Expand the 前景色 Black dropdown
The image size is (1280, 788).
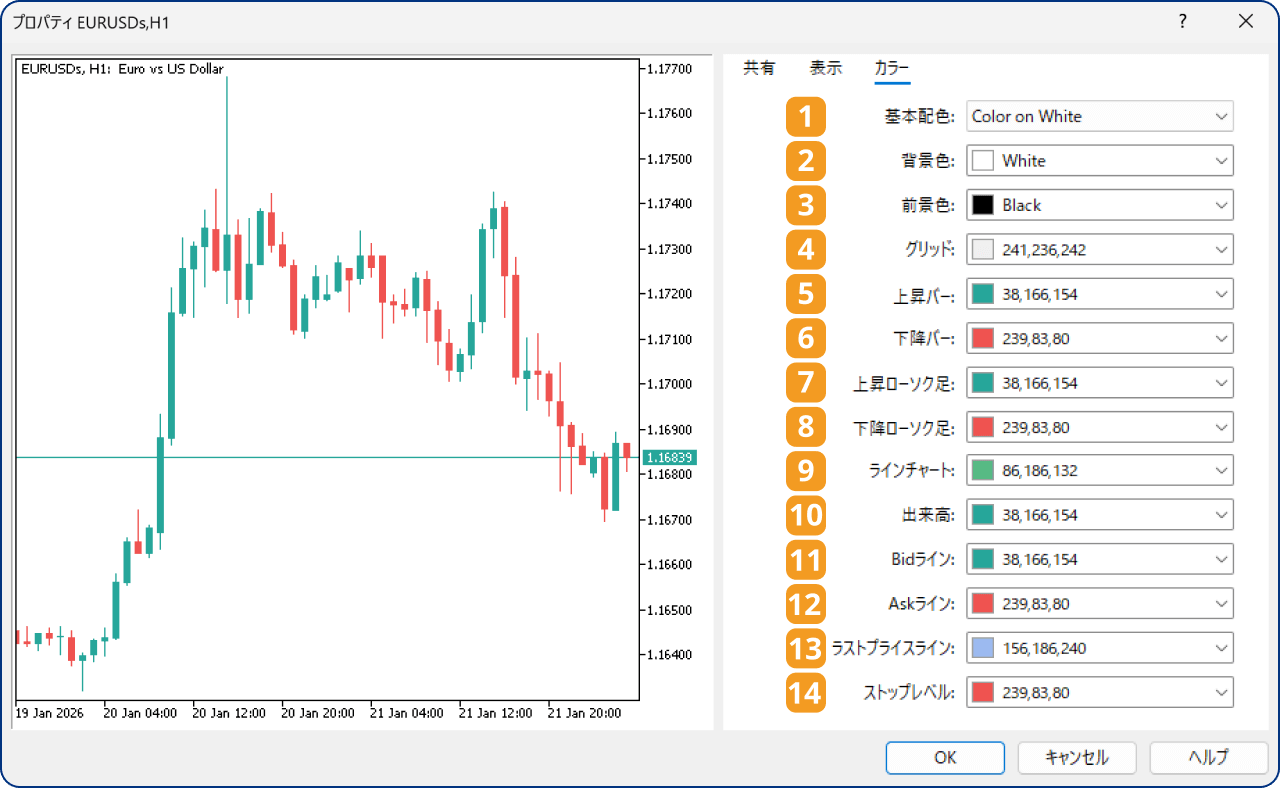[1099, 205]
